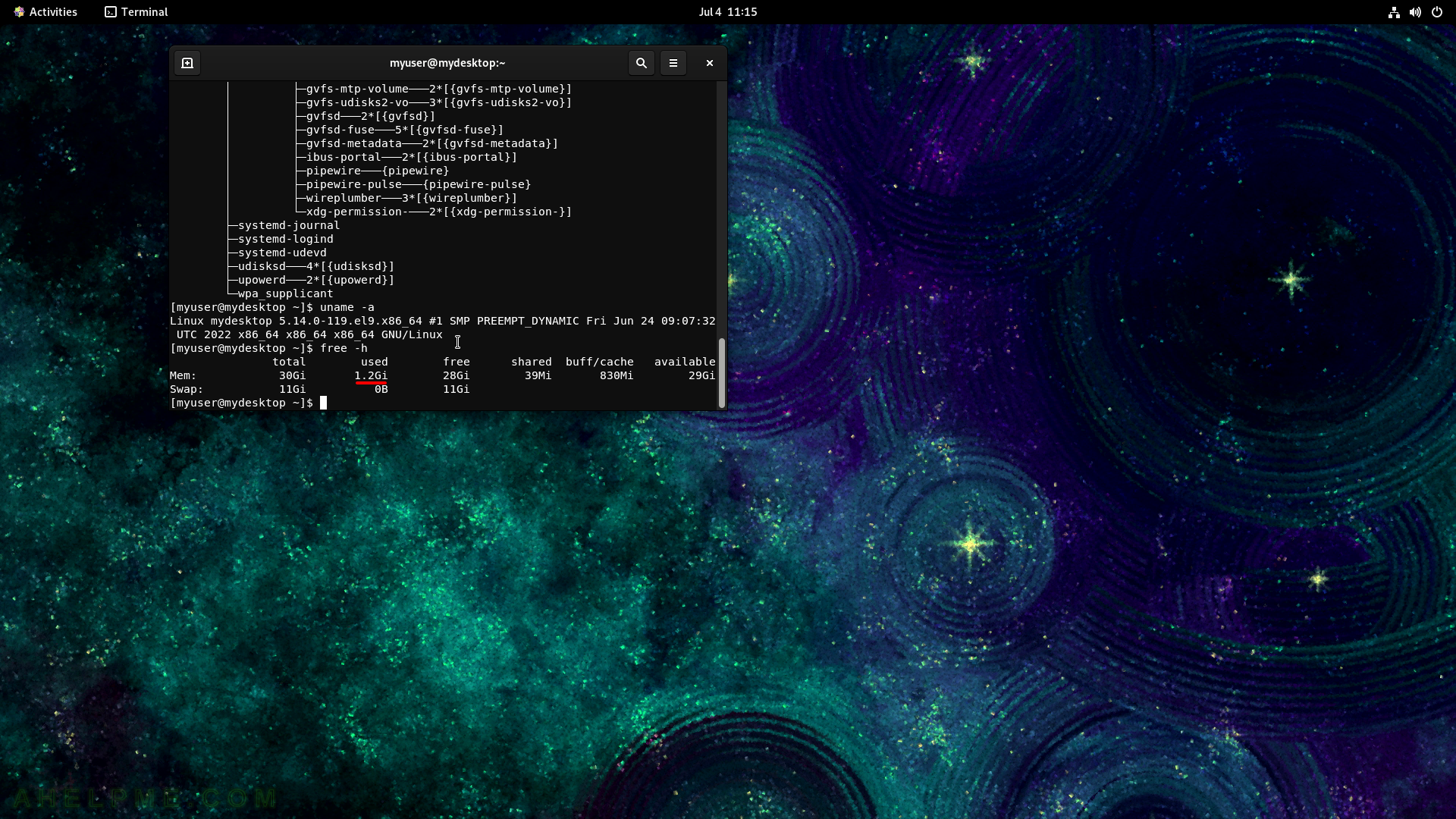Viewport: 1456px width, 819px height.
Task: Click the terminal prompt cursor line
Action: (249, 403)
